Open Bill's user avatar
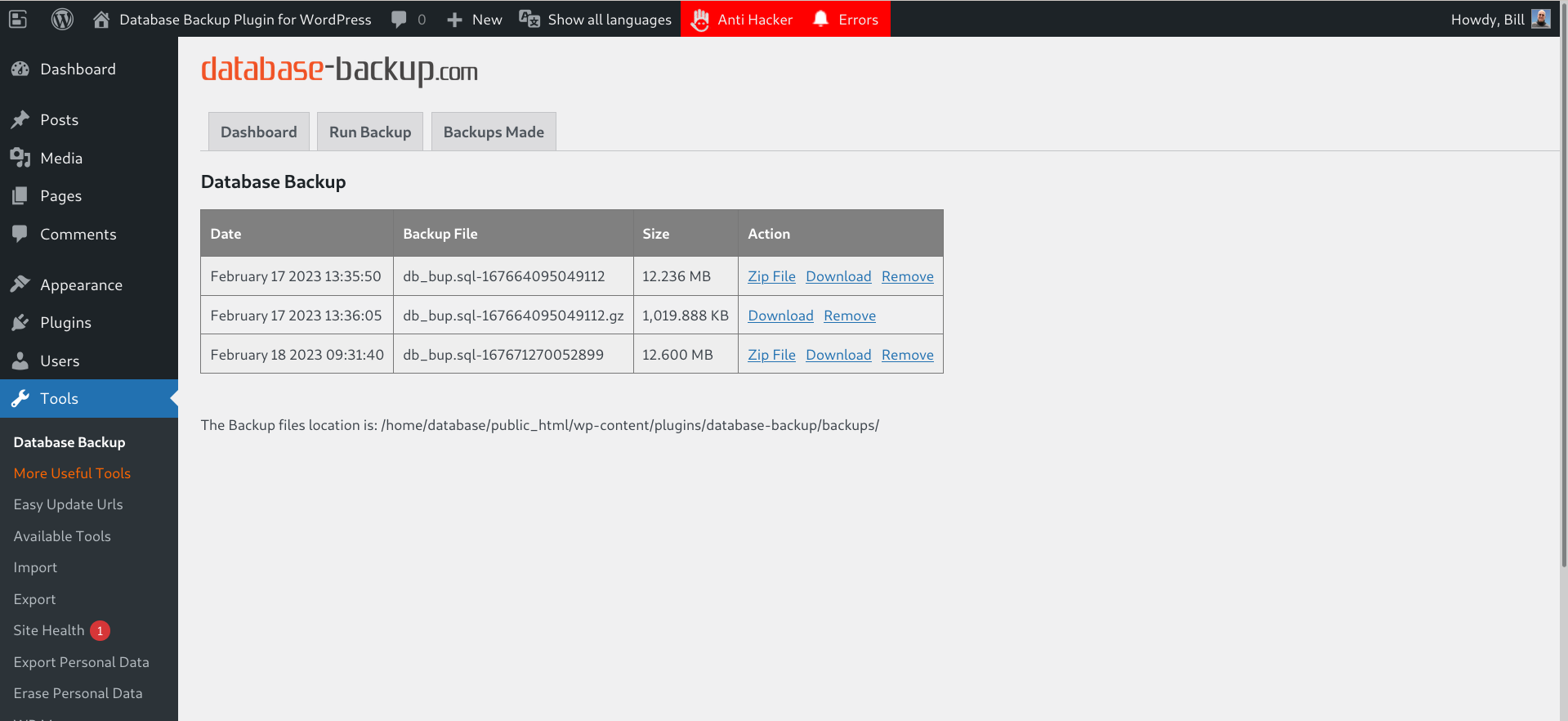Screen dimensions: 1568x721 1540,19
